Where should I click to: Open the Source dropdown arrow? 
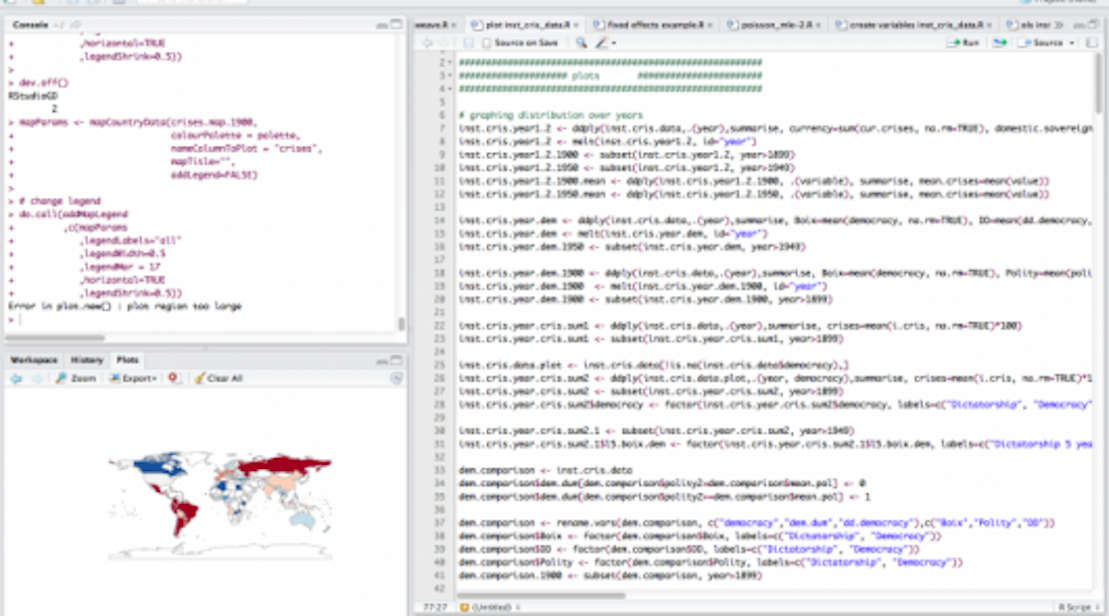coord(1072,43)
